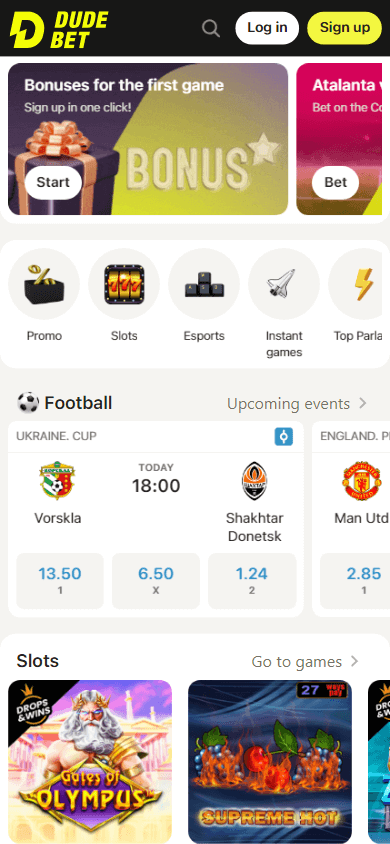Open Gates of Olympus slot thumbnail
390x844 pixels.
coord(90,762)
